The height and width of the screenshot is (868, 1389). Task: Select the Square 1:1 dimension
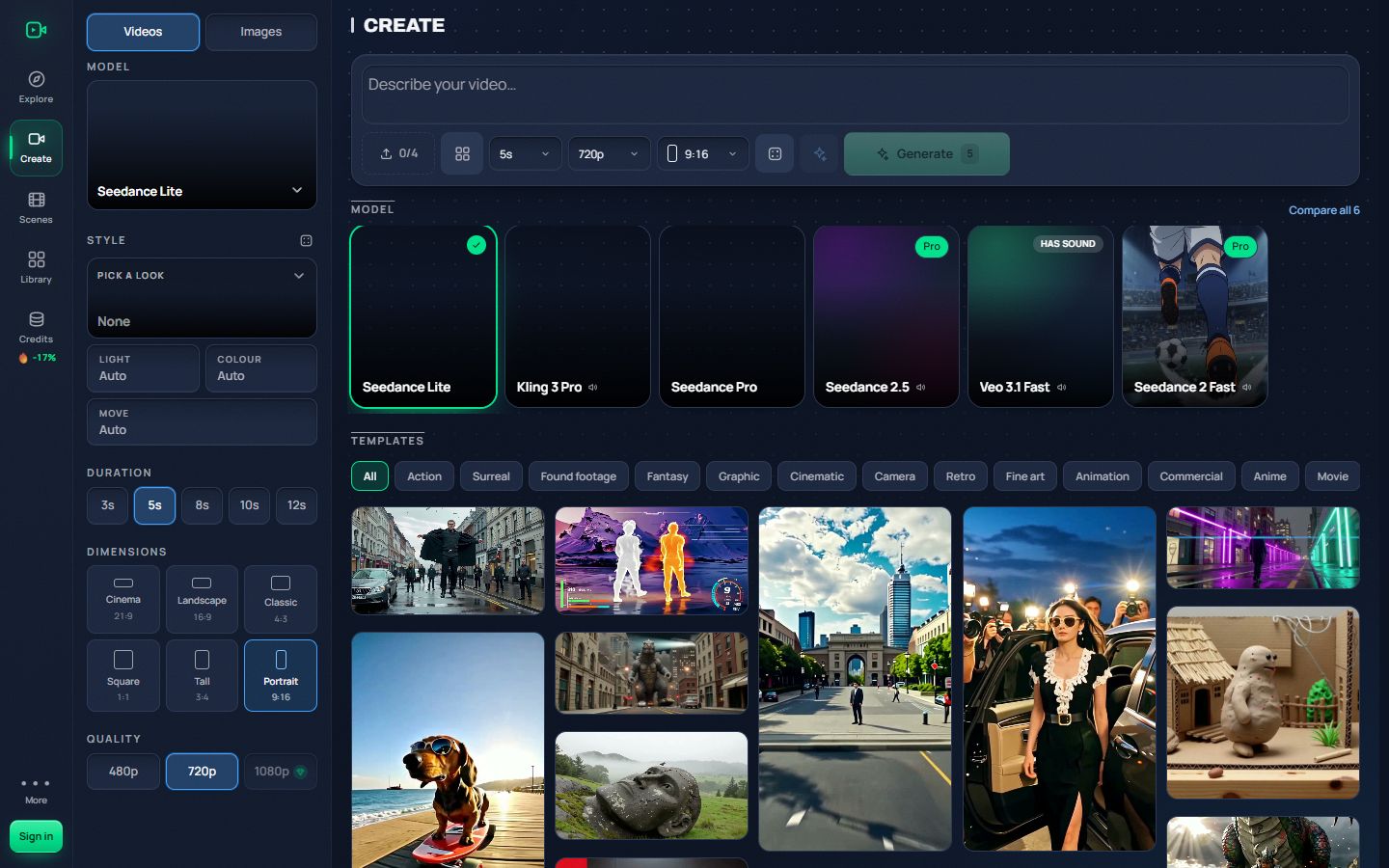(123, 675)
